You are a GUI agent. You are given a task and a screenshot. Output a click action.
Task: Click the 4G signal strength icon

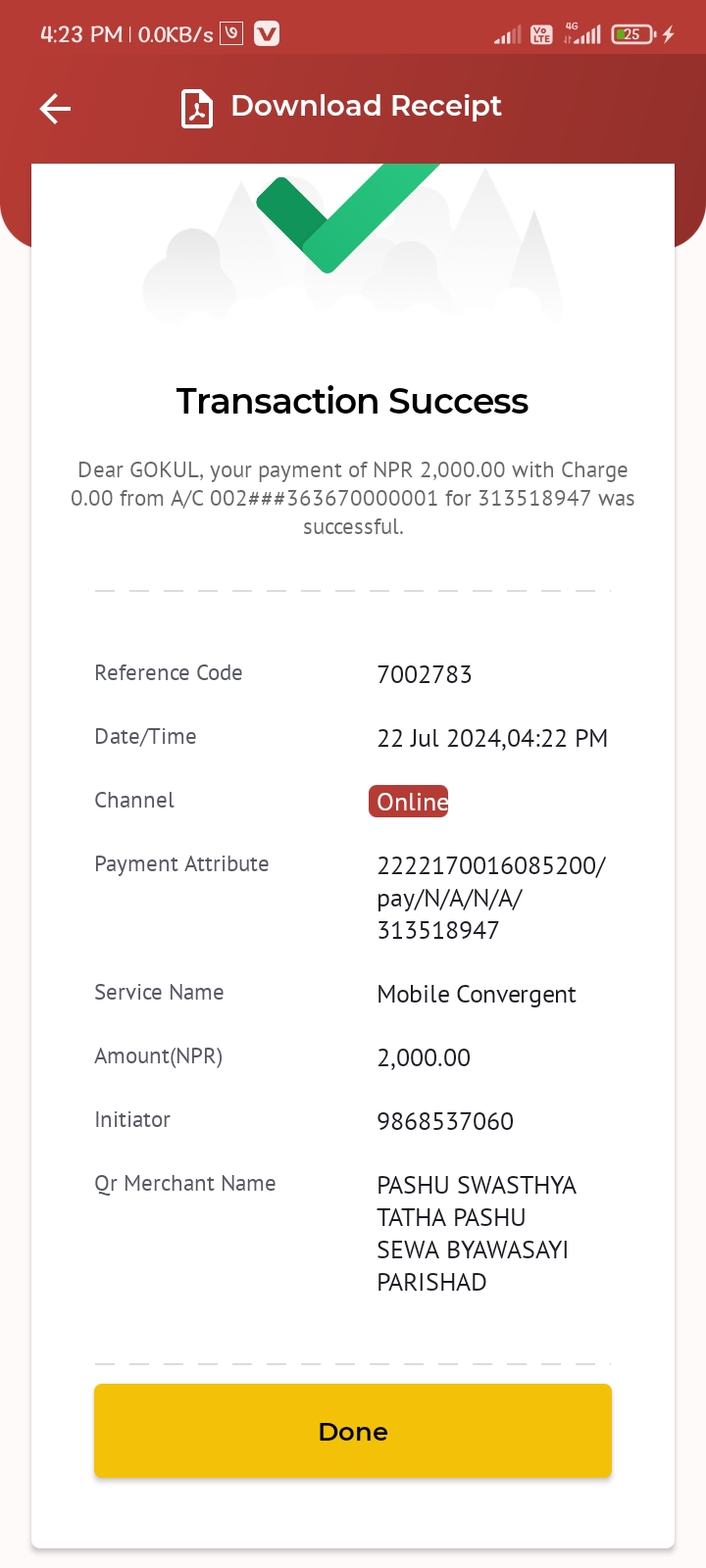[x=582, y=34]
